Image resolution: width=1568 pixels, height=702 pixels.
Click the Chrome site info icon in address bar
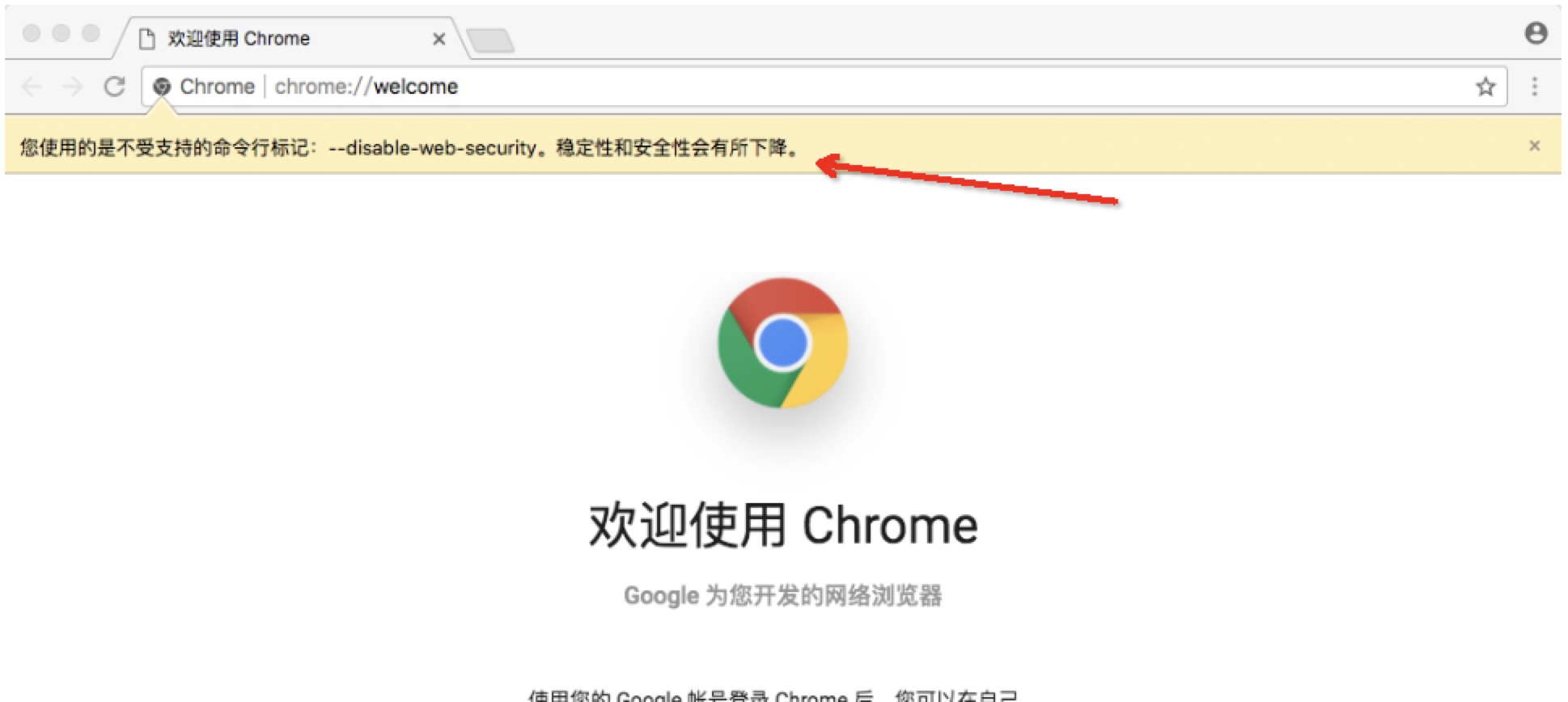162,87
